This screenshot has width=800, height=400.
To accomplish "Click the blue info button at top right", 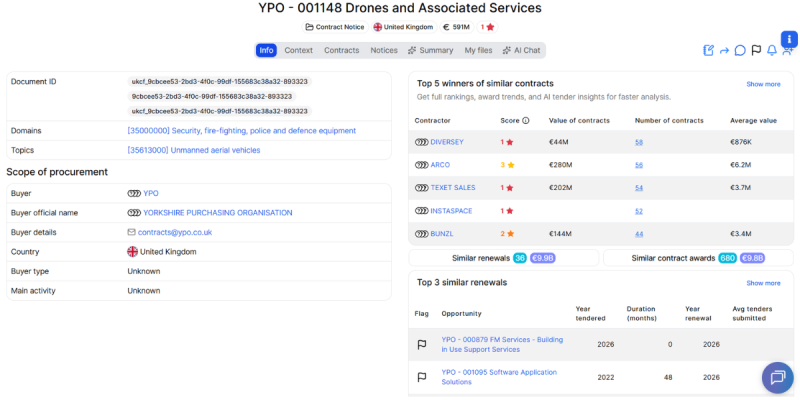I will coord(789,39).
